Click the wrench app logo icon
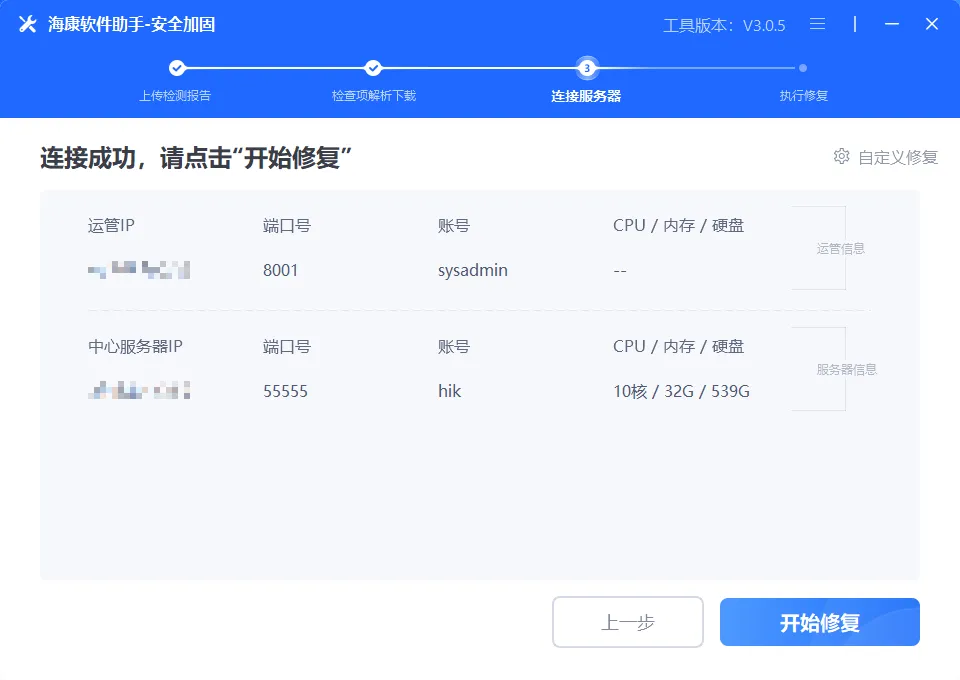 pos(28,24)
